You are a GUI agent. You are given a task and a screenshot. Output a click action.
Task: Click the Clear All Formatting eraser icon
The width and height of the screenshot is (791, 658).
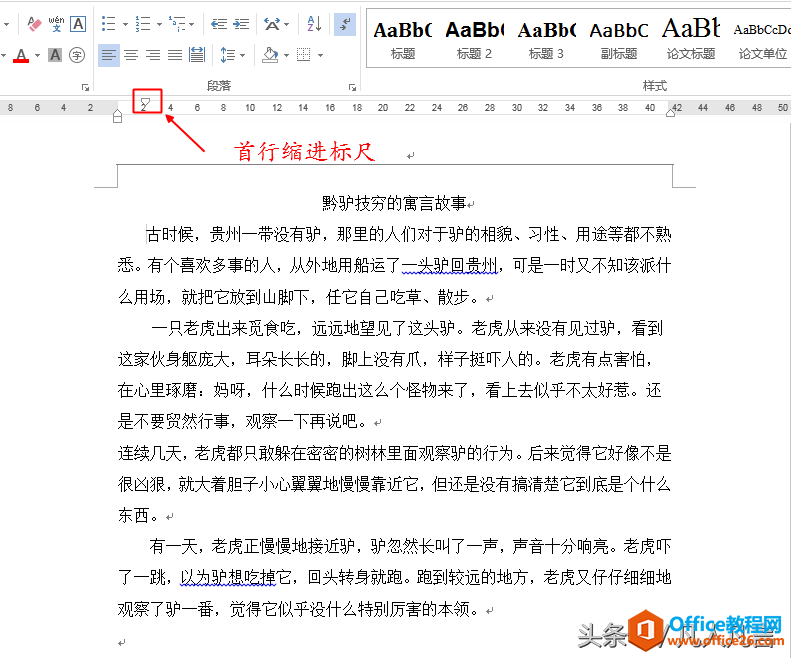pos(34,24)
